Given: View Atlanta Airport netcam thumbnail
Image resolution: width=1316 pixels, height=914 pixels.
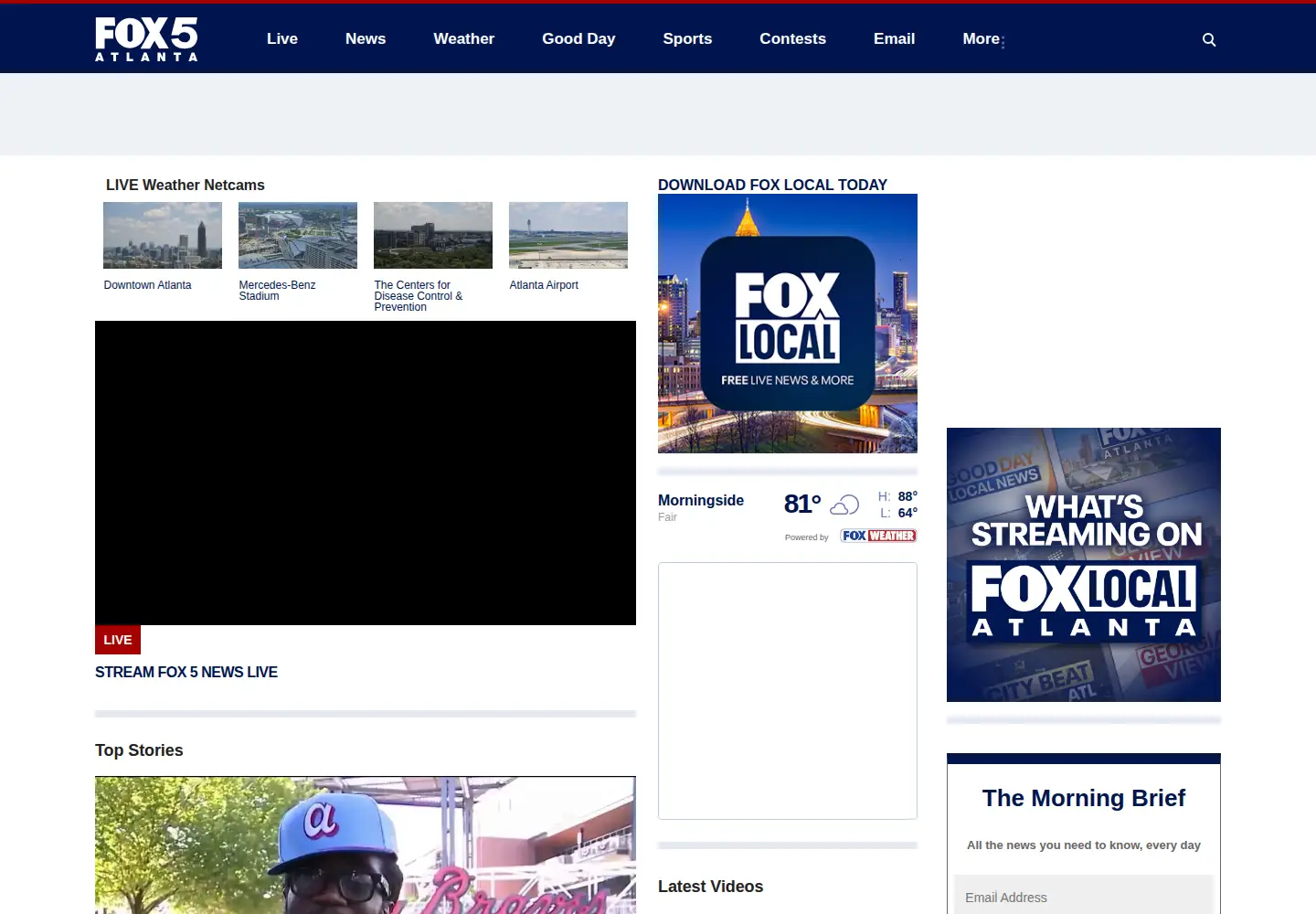Looking at the screenshot, I should coord(568,235).
